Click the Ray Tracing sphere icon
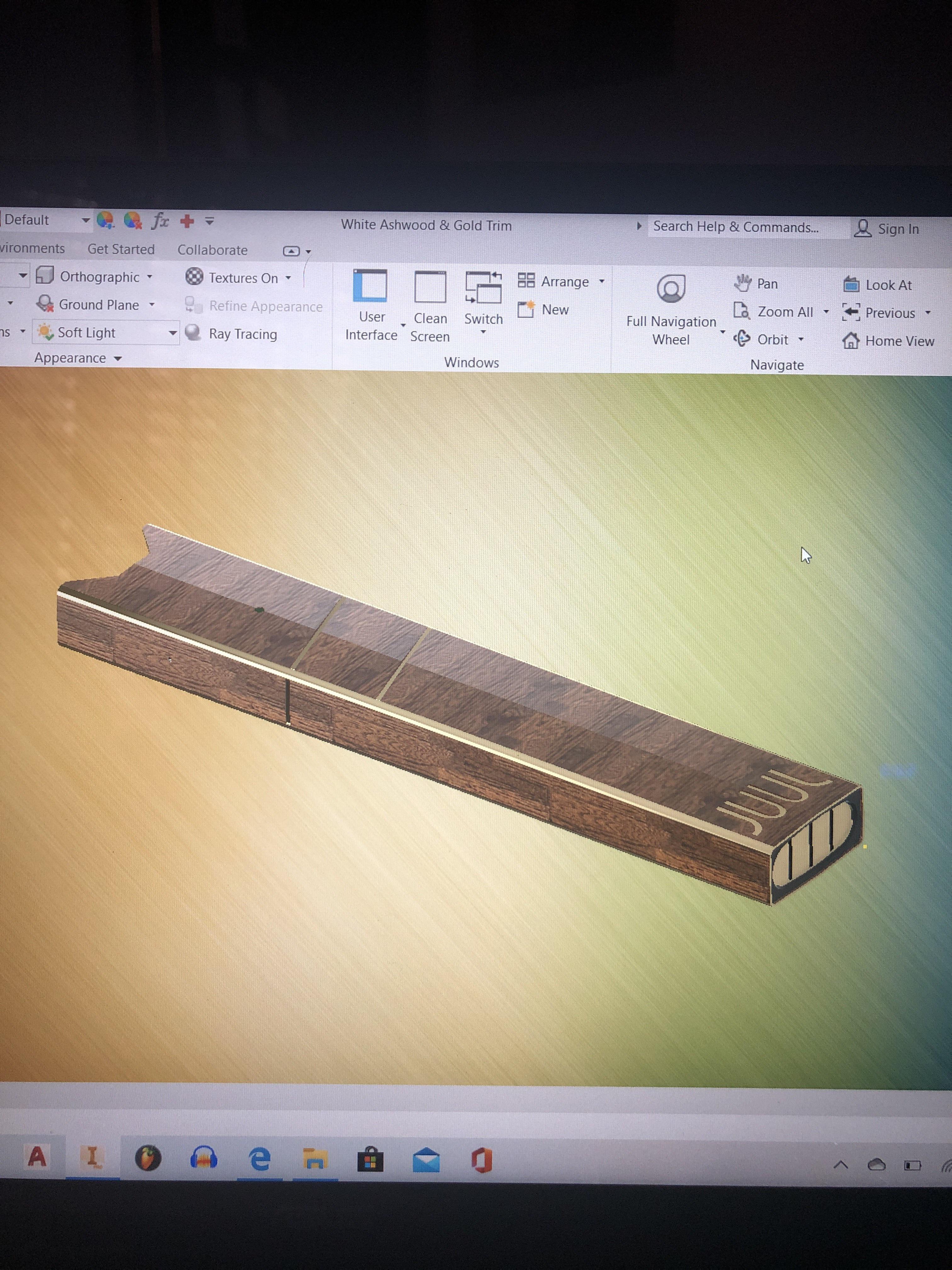 point(193,332)
